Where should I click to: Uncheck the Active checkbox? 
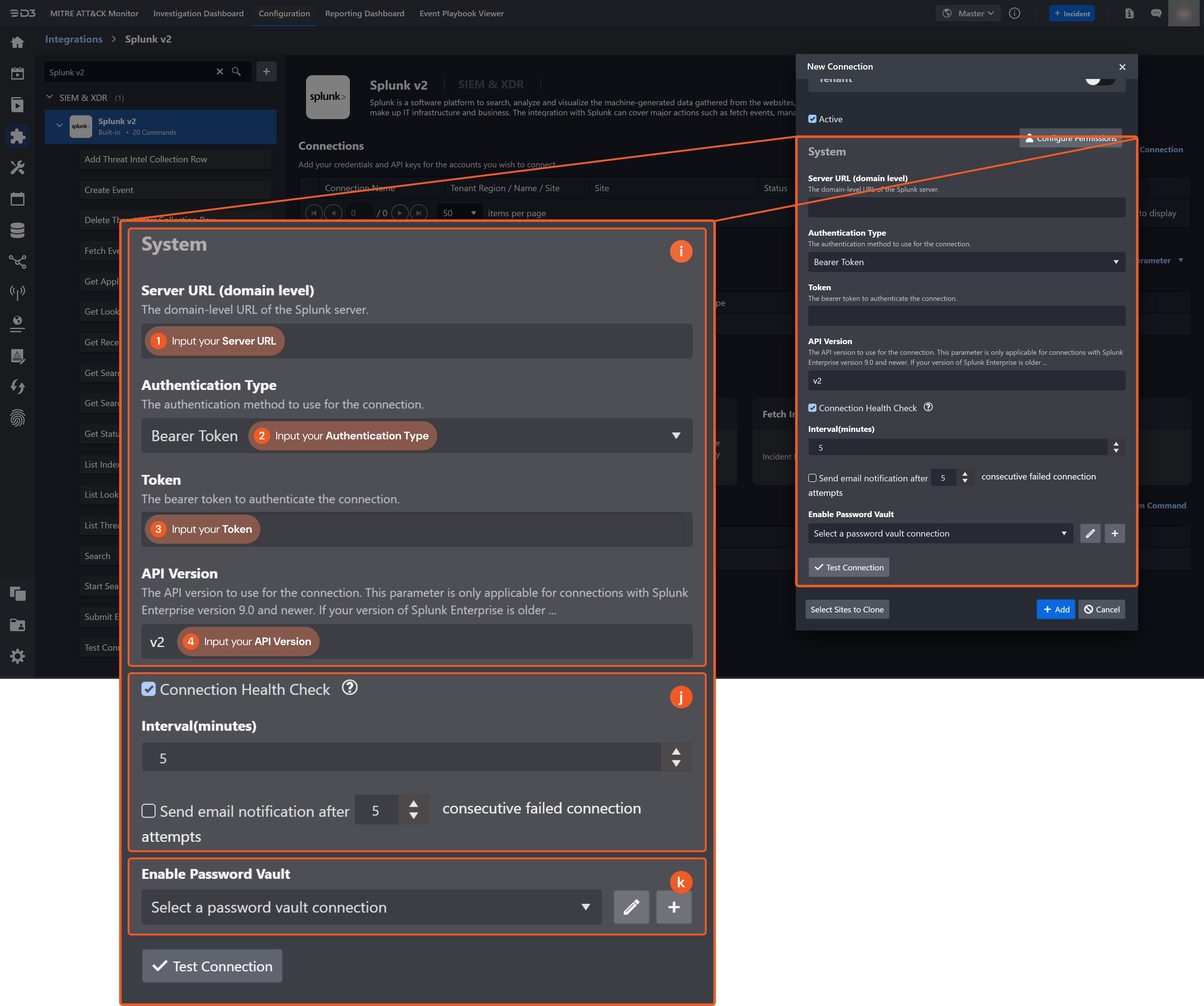pos(812,119)
